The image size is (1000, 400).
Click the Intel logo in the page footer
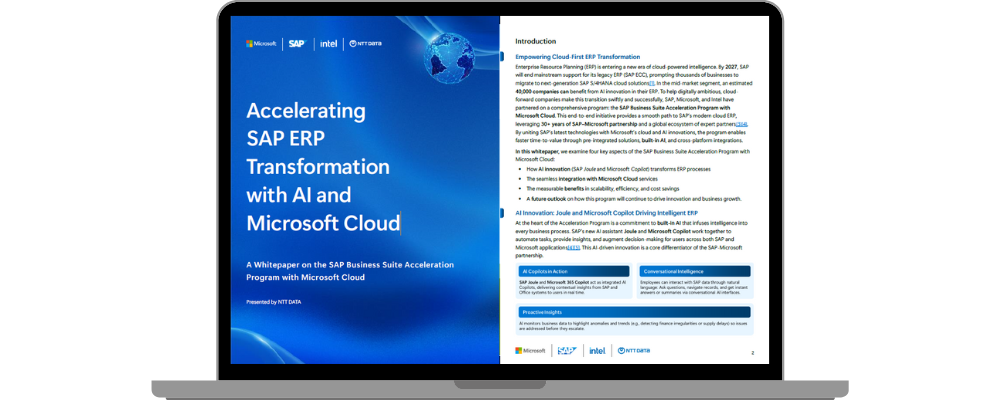[598, 350]
